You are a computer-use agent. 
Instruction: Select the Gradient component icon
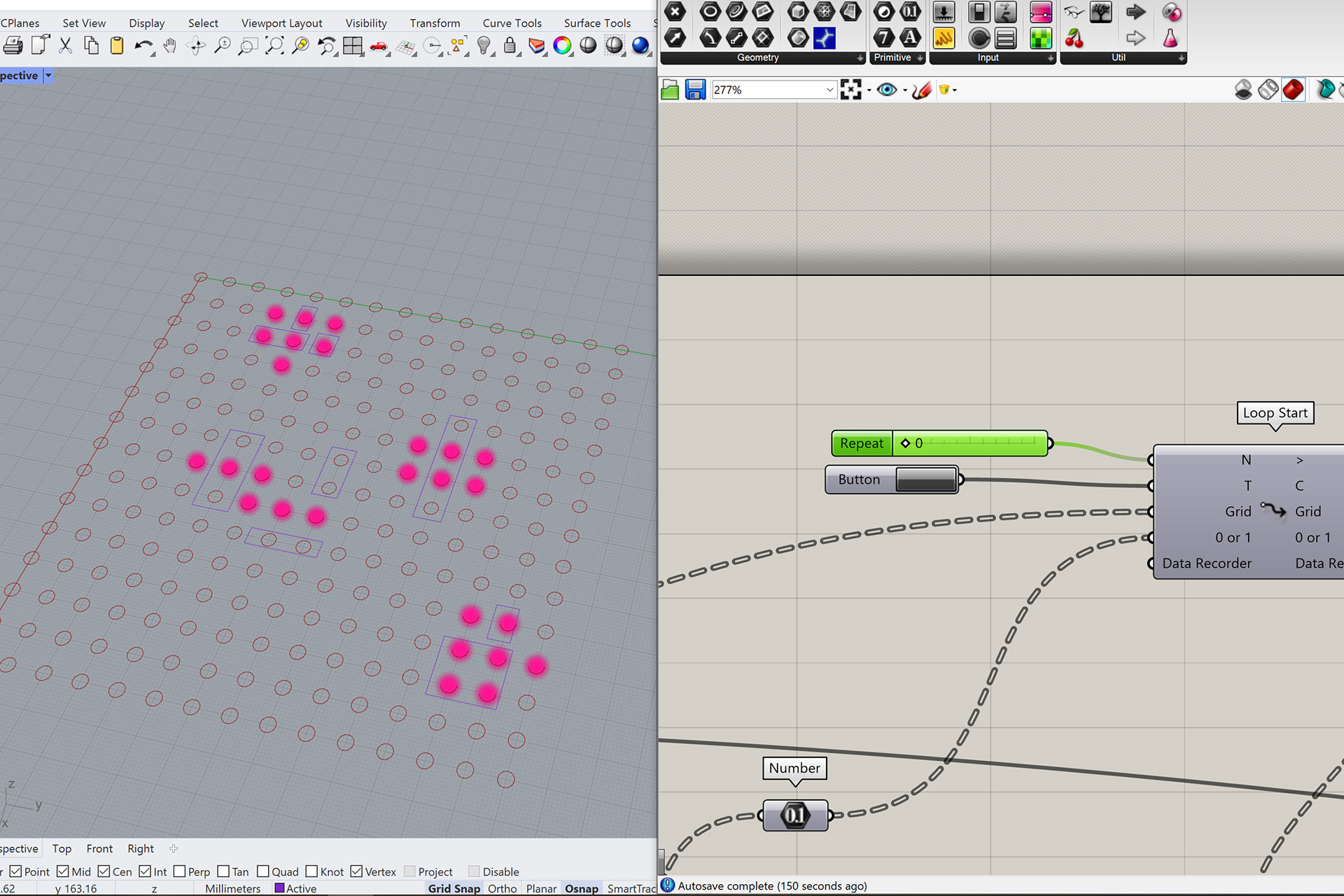[x=1041, y=13]
